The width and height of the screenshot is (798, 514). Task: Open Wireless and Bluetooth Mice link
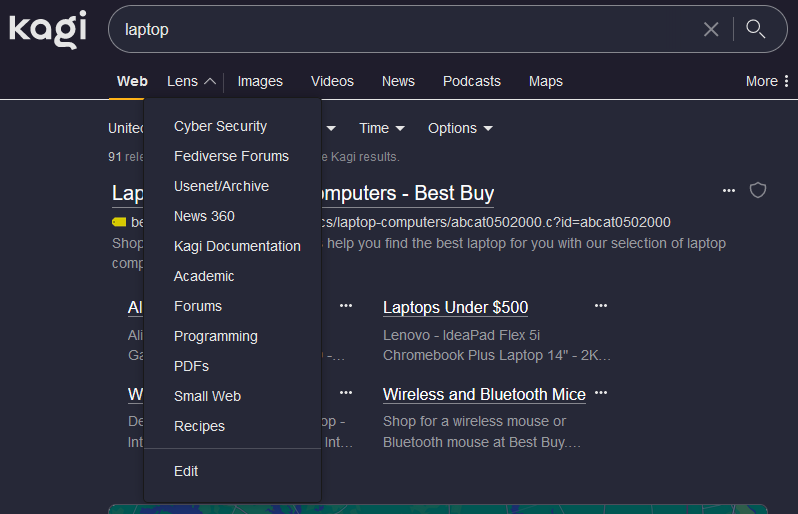484,394
